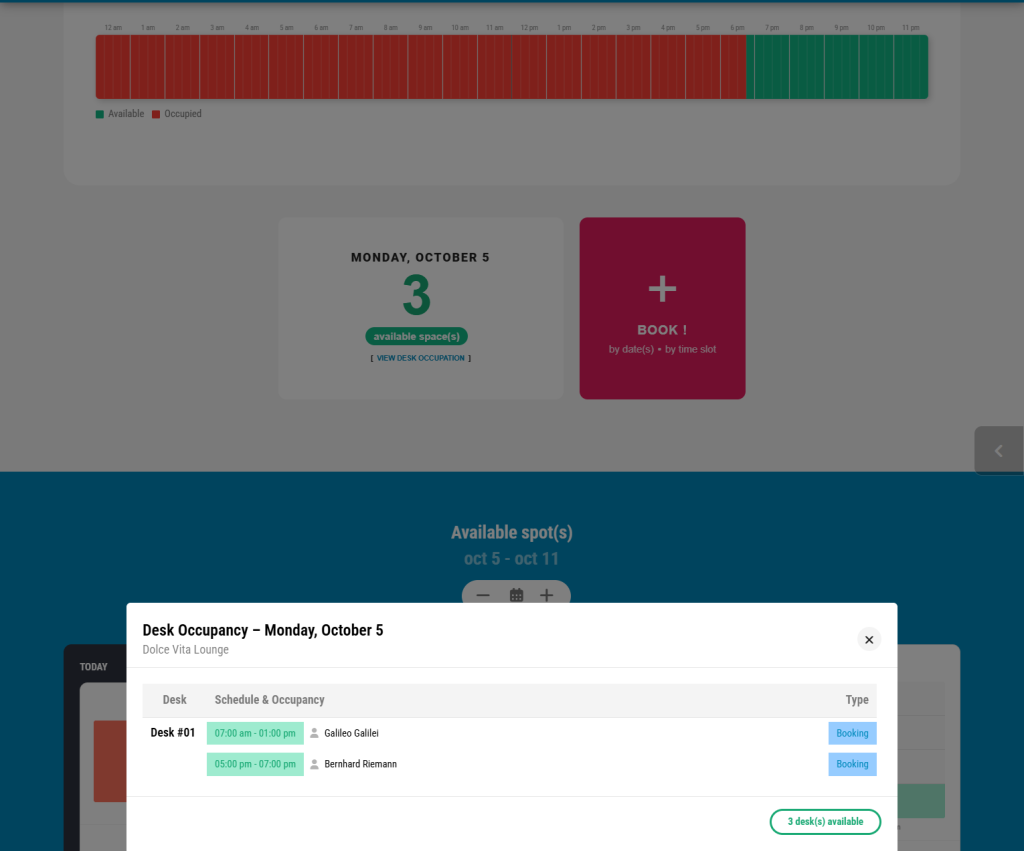Advance to next week with plus icon
The image size is (1024, 851).
[x=547, y=595]
